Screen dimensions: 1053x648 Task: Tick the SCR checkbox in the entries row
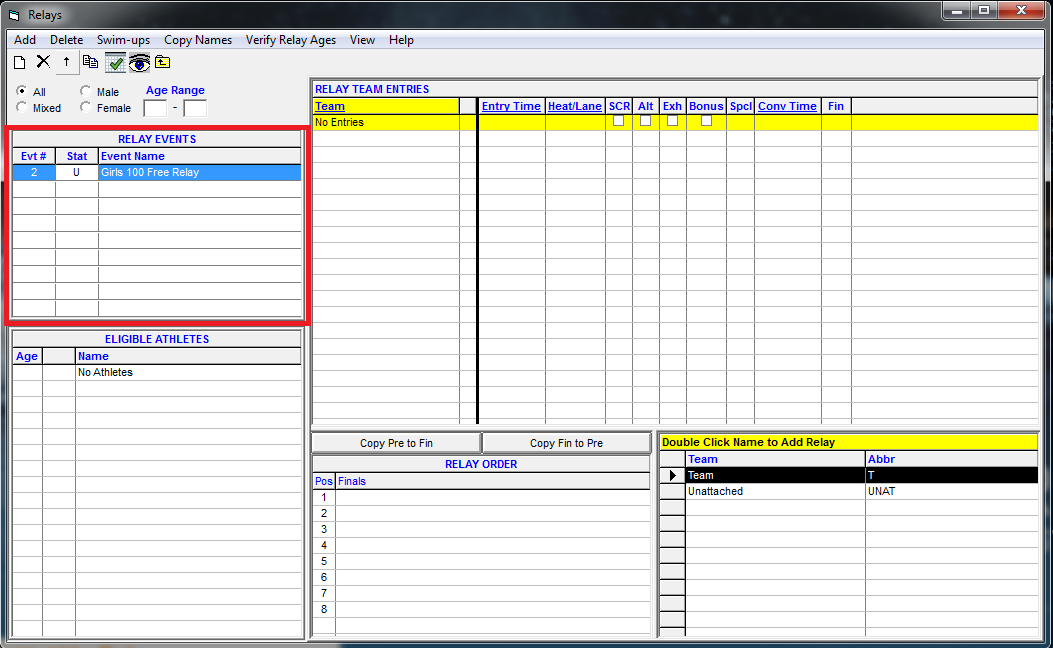619,121
